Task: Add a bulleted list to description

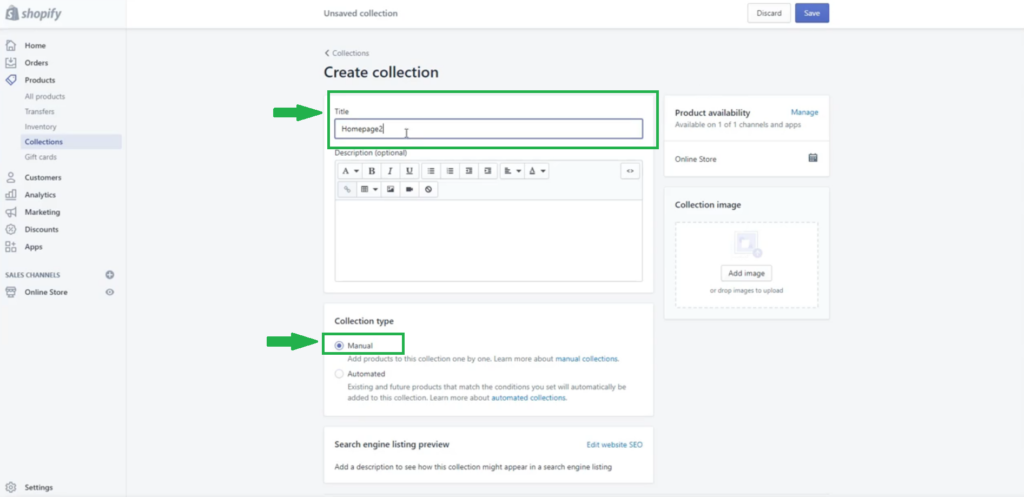Action: 431,171
